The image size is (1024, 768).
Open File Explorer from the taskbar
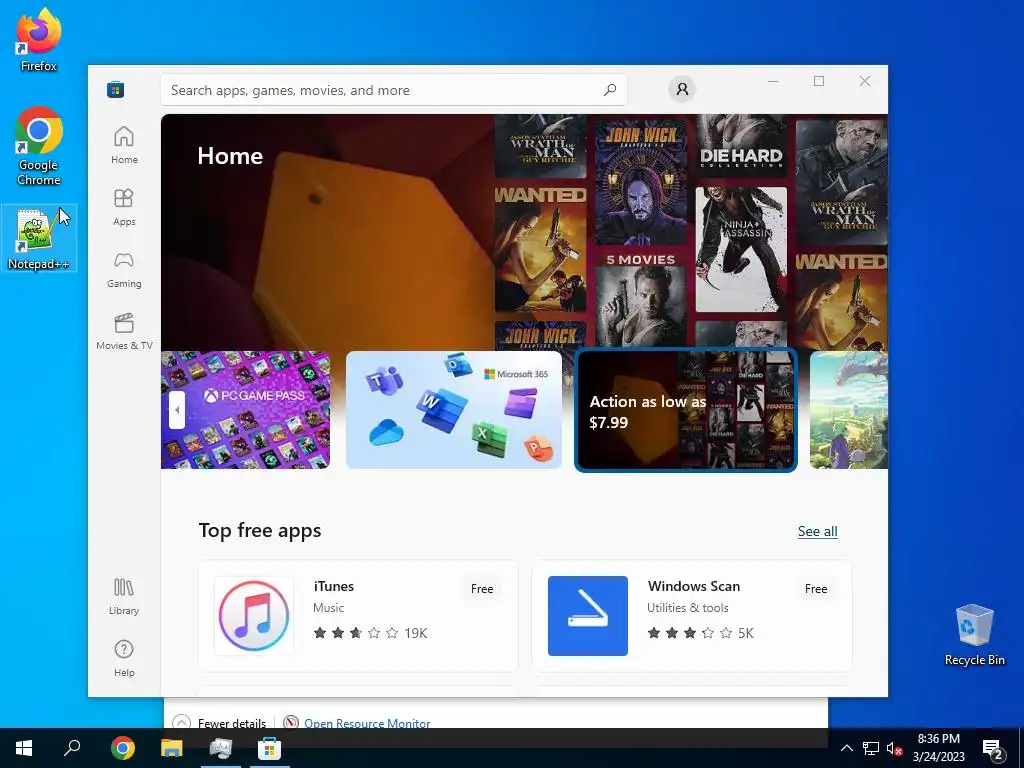pyautogui.click(x=172, y=748)
